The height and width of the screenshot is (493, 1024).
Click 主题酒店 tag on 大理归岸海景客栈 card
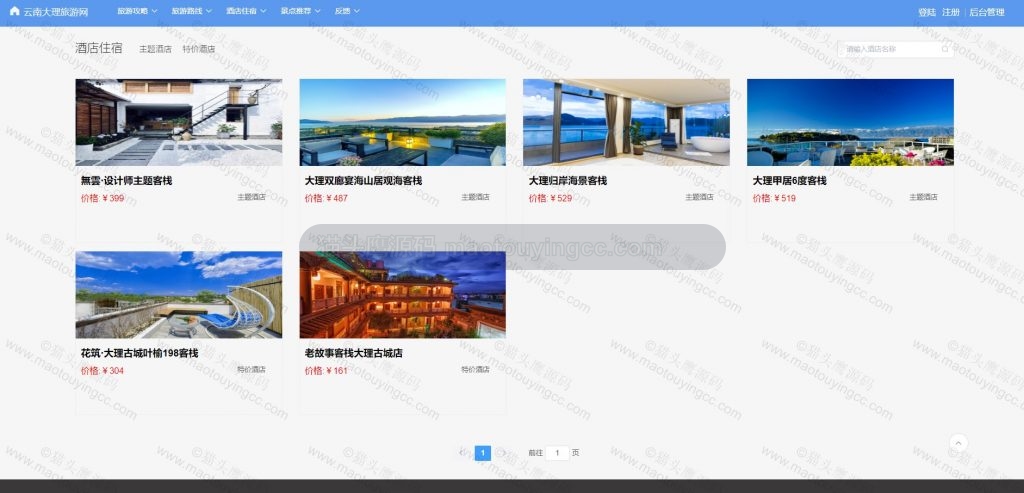pos(699,197)
